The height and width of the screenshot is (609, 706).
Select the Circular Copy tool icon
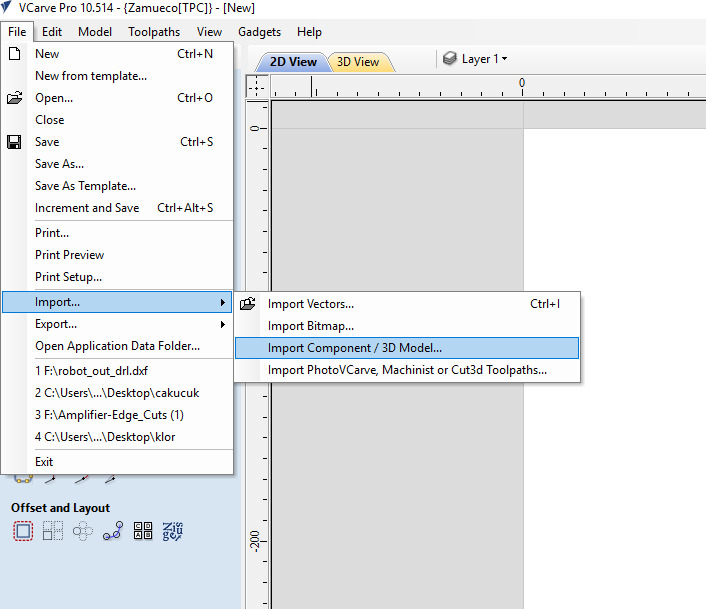[83, 531]
